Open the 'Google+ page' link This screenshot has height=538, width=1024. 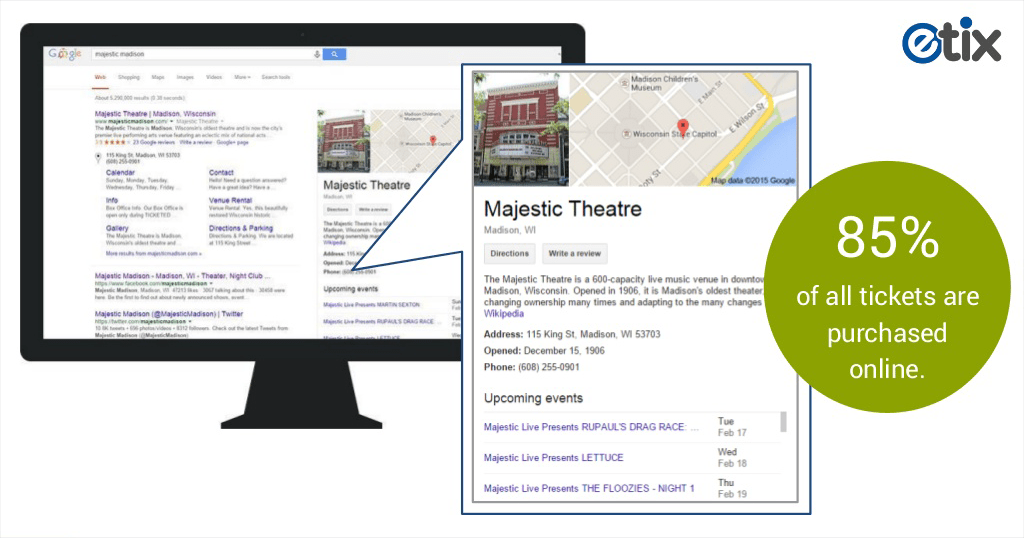point(232,142)
